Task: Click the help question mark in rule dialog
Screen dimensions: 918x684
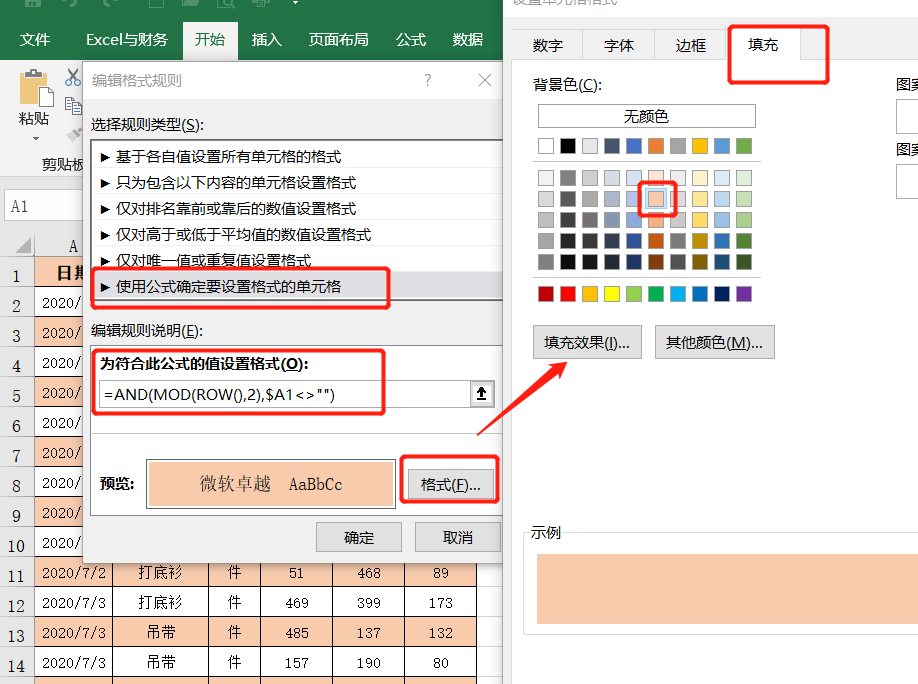Action: pos(428,80)
